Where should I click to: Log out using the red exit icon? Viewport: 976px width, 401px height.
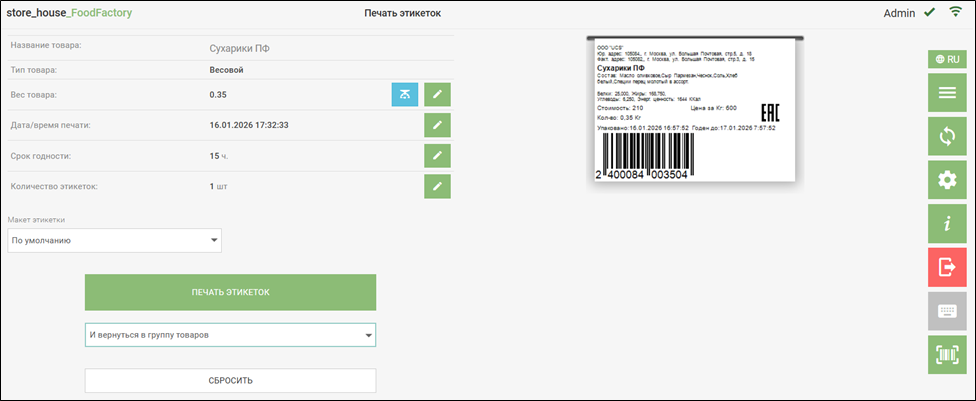(946, 267)
